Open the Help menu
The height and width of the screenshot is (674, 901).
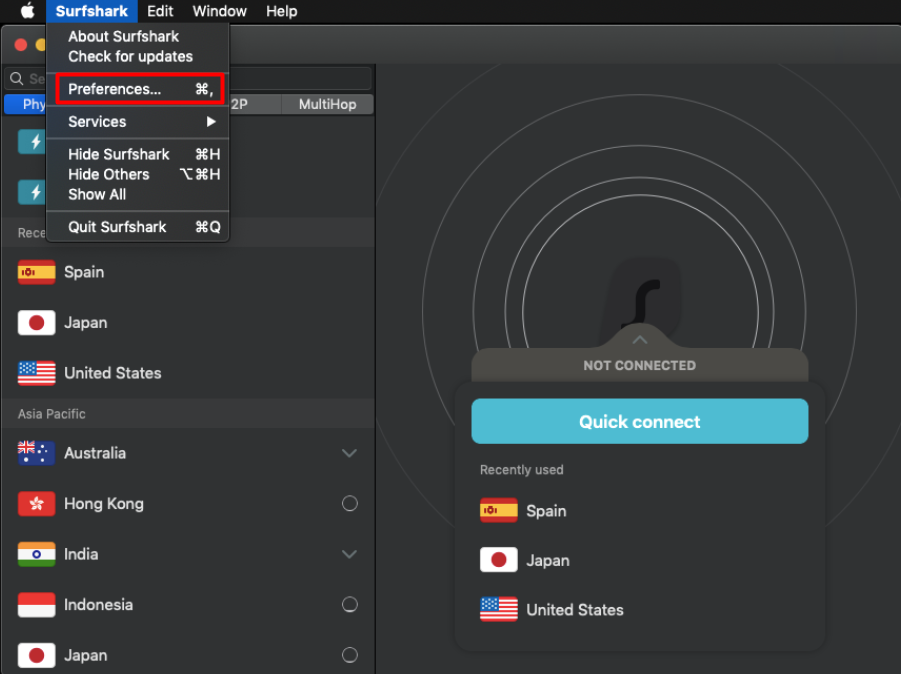point(282,11)
